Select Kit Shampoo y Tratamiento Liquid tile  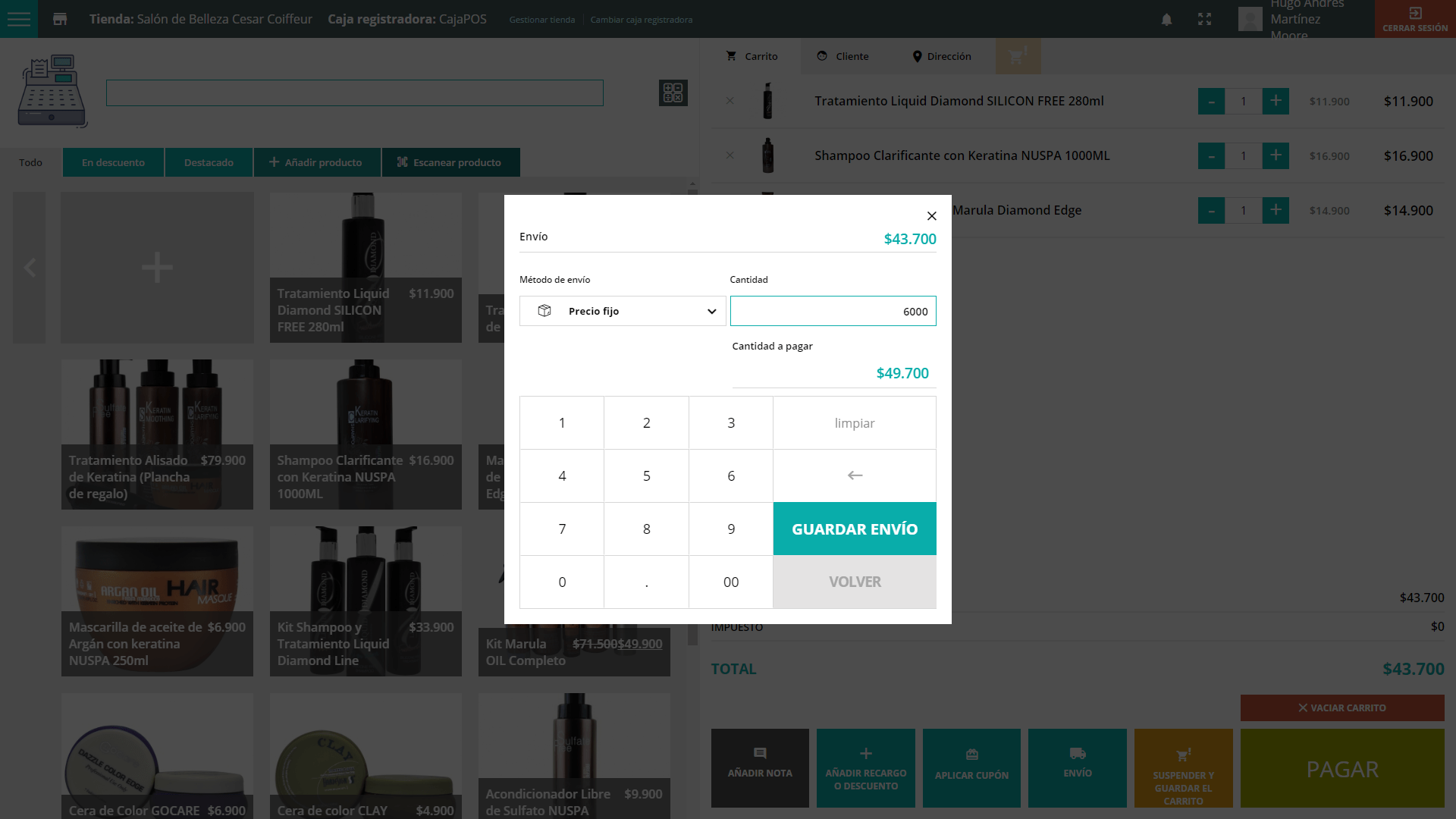coord(366,601)
